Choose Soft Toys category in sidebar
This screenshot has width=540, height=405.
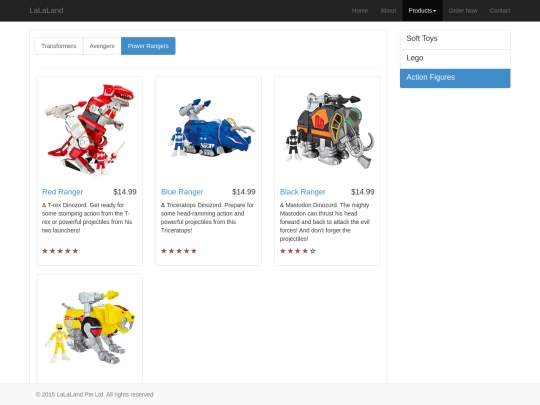tap(455, 40)
